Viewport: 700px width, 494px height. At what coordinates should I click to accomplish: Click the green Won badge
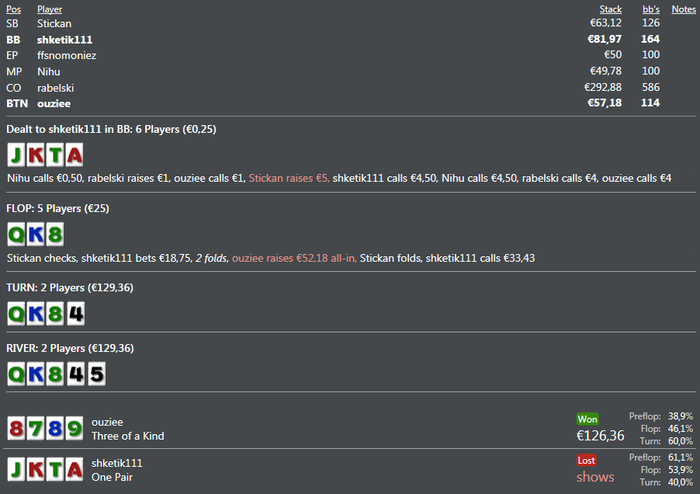[x=587, y=419]
